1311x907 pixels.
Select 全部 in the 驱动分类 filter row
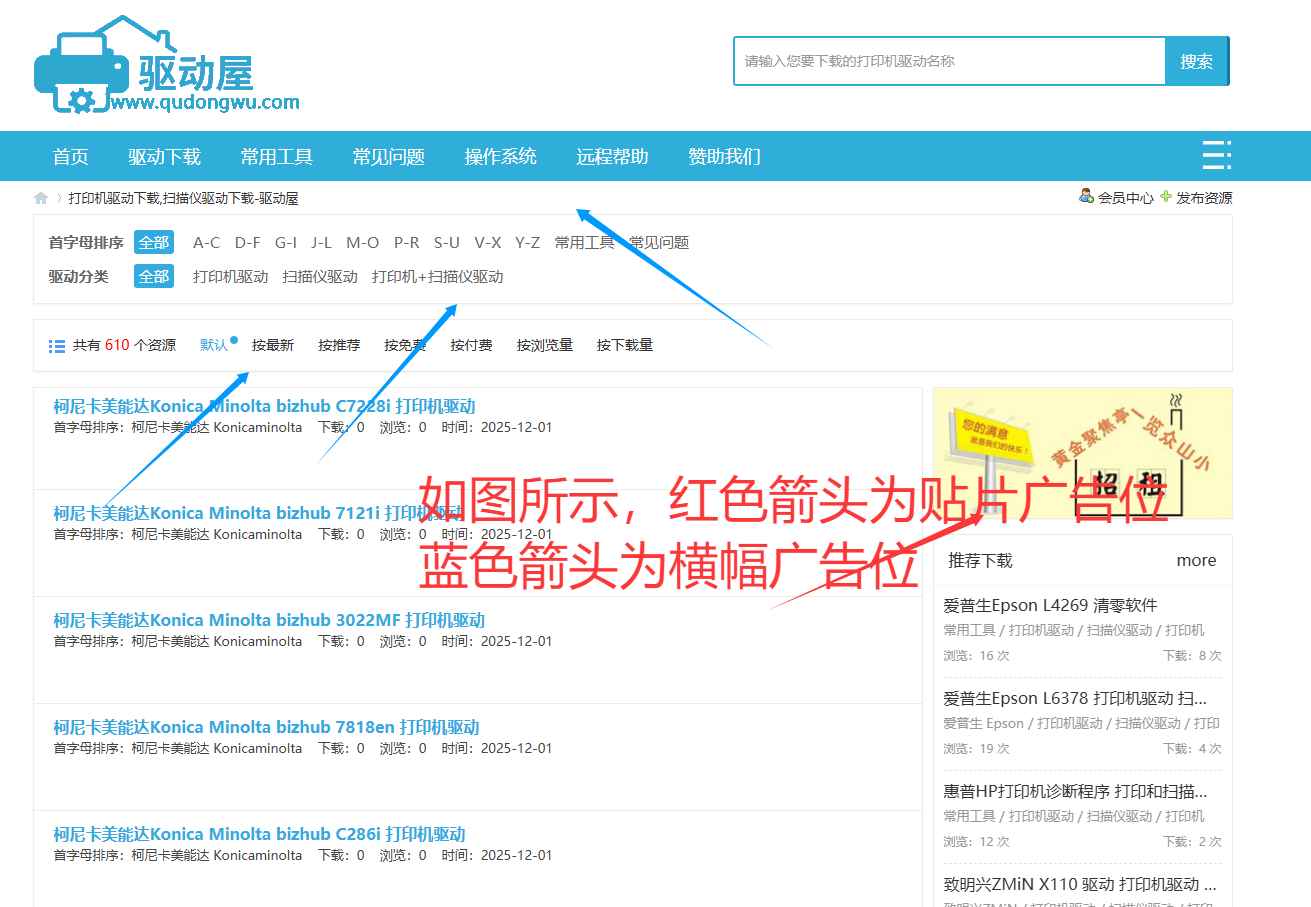(153, 277)
